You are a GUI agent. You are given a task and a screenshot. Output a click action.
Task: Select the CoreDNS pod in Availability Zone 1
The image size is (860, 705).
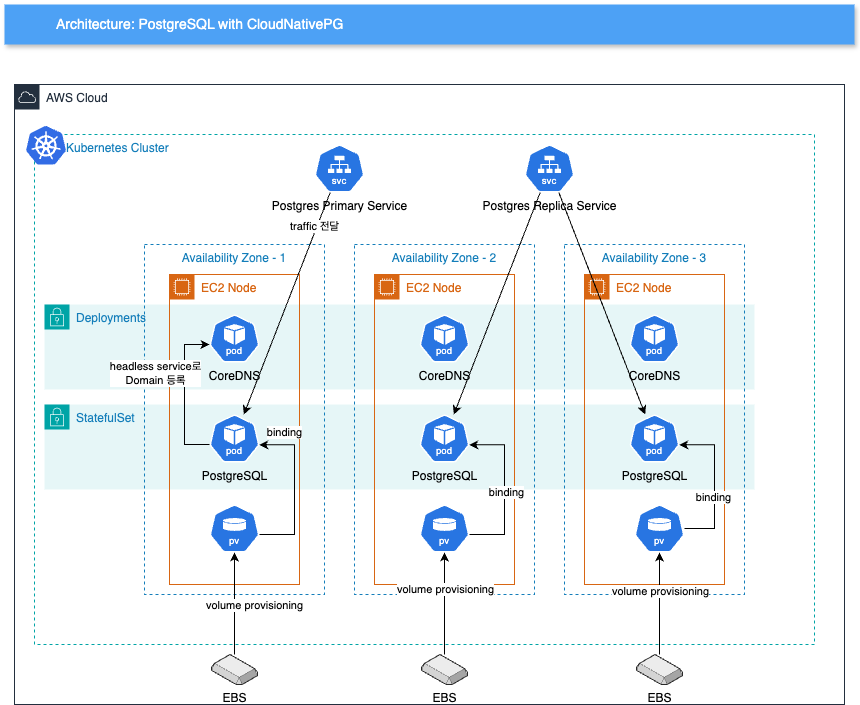click(234, 339)
